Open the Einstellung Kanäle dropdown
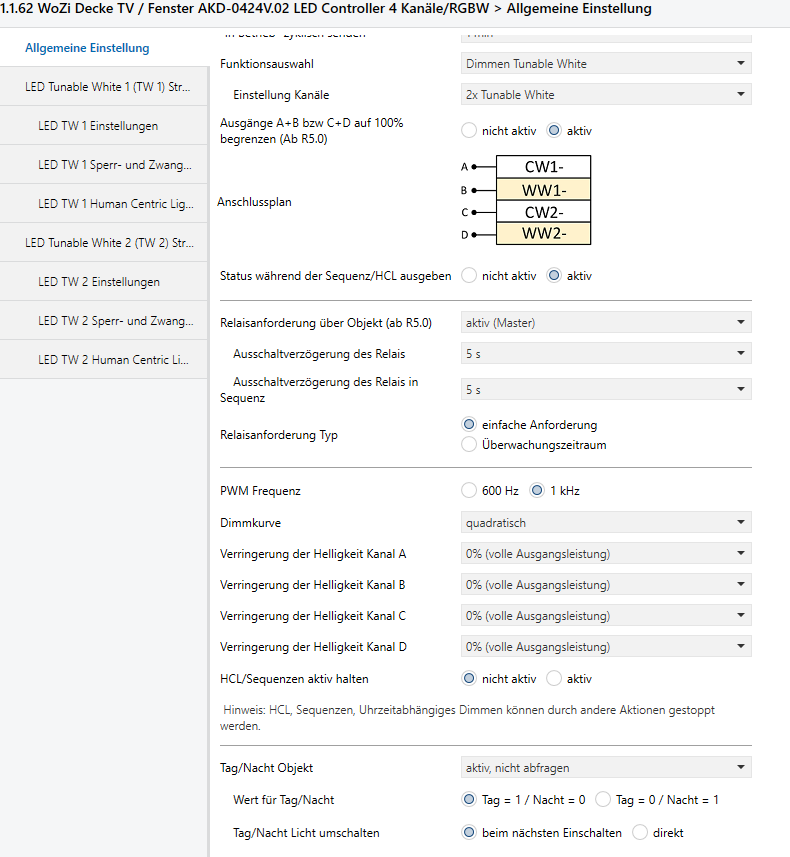The height and width of the screenshot is (857, 790). (x=606, y=95)
